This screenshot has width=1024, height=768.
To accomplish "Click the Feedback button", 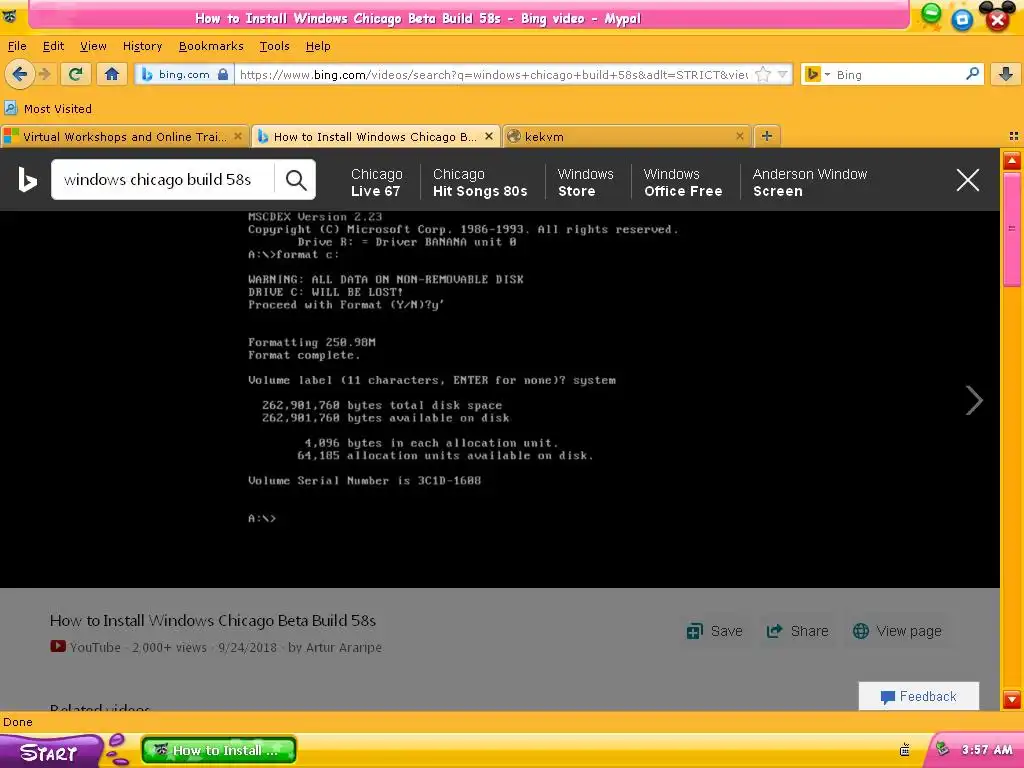I will (x=919, y=696).
